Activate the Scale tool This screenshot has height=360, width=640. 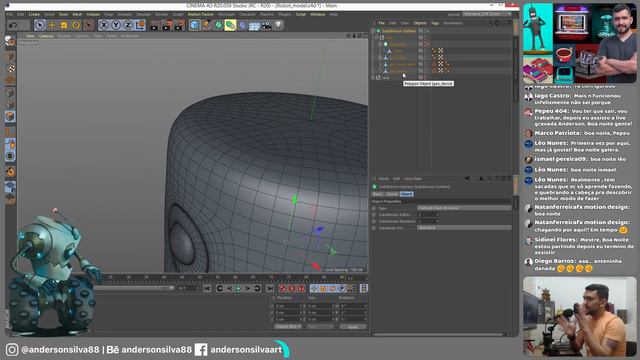64,25
